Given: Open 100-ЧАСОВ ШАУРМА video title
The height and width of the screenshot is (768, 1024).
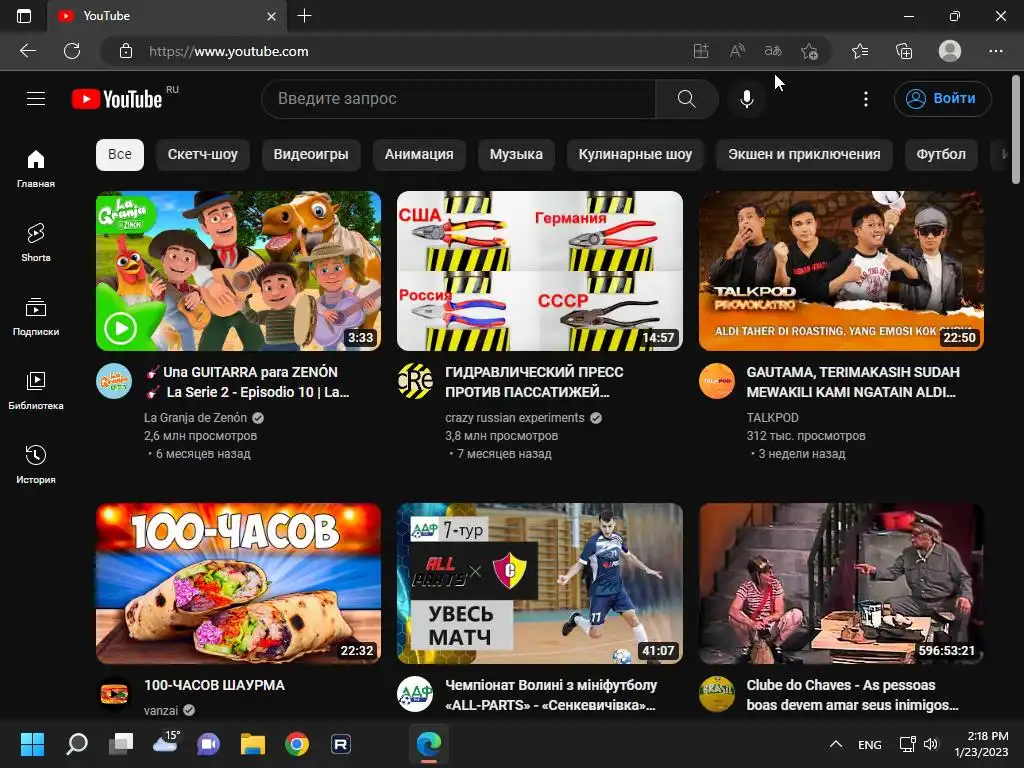Looking at the screenshot, I should pos(214,685).
